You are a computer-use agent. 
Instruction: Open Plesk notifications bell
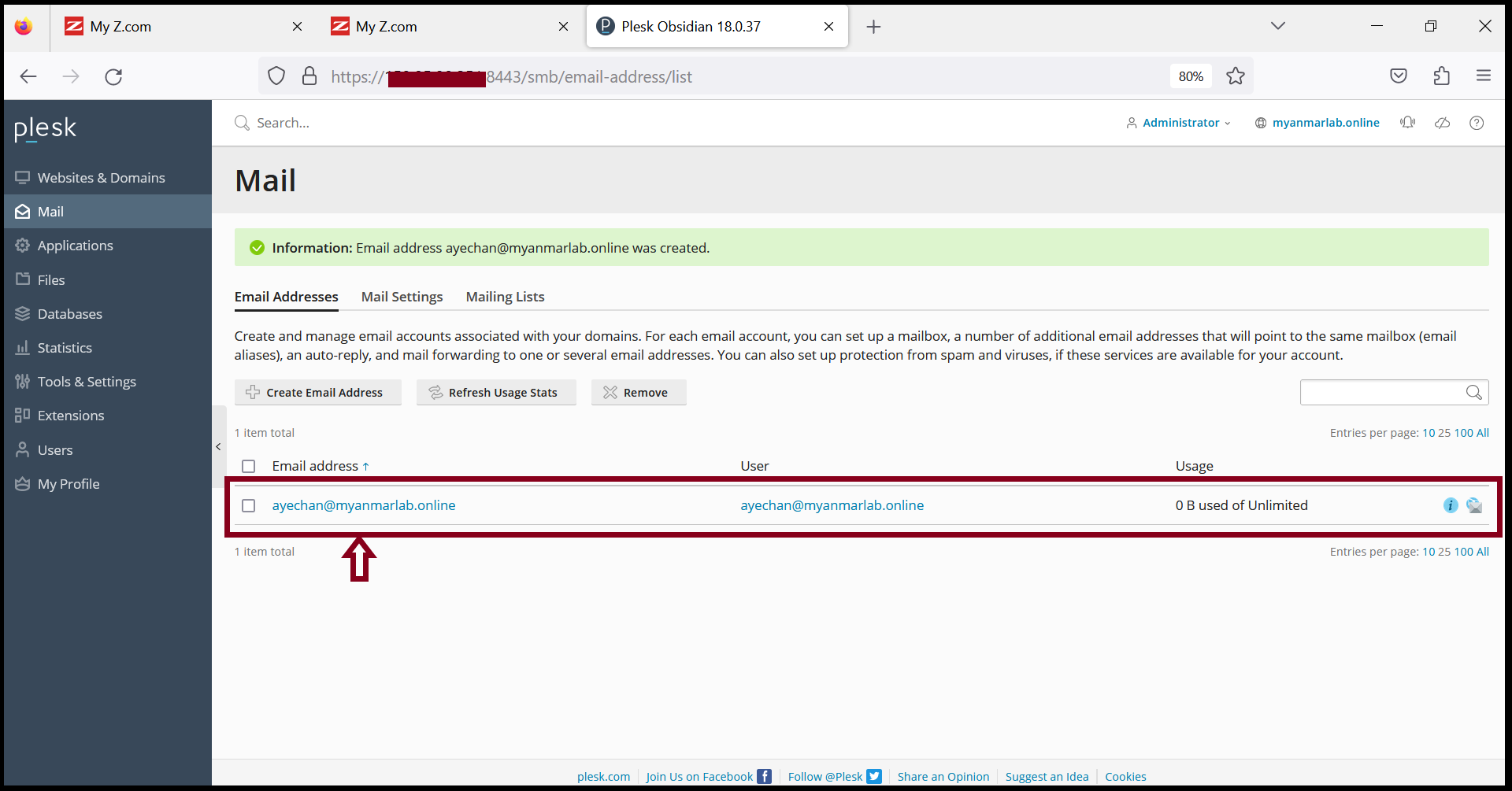pyautogui.click(x=1408, y=123)
